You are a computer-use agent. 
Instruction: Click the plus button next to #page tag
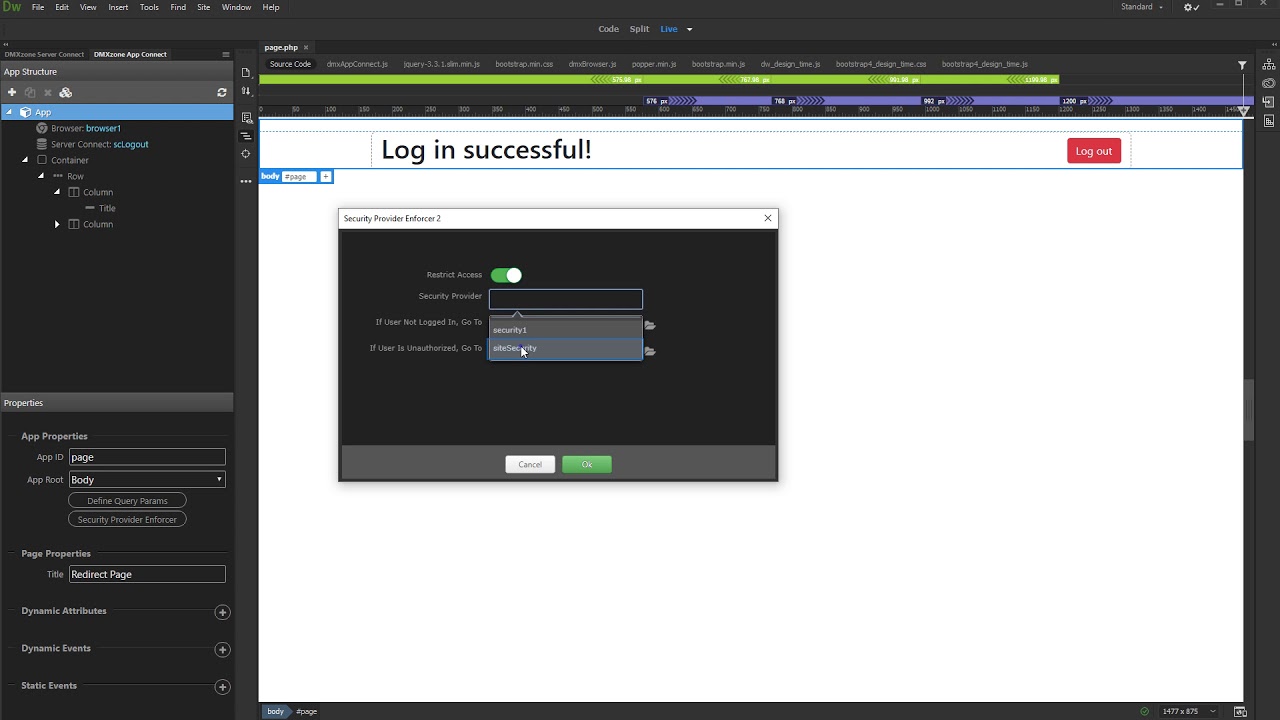click(326, 177)
